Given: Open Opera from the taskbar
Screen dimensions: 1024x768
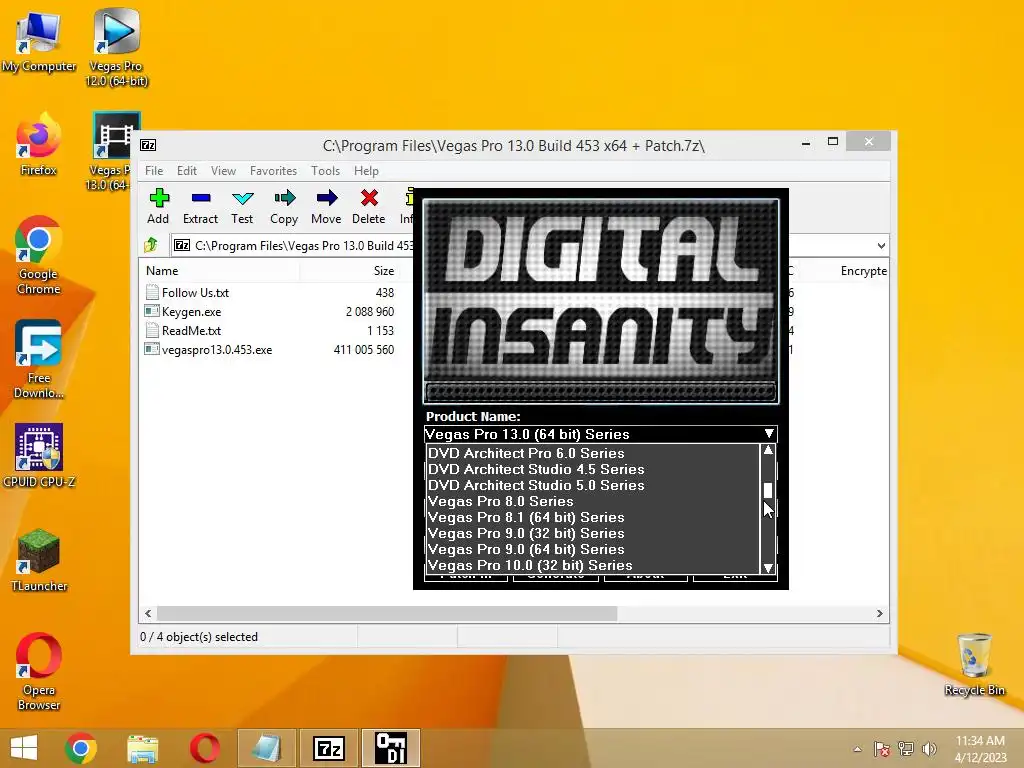Looking at the screenshot, I should click(x=204, y=748).
